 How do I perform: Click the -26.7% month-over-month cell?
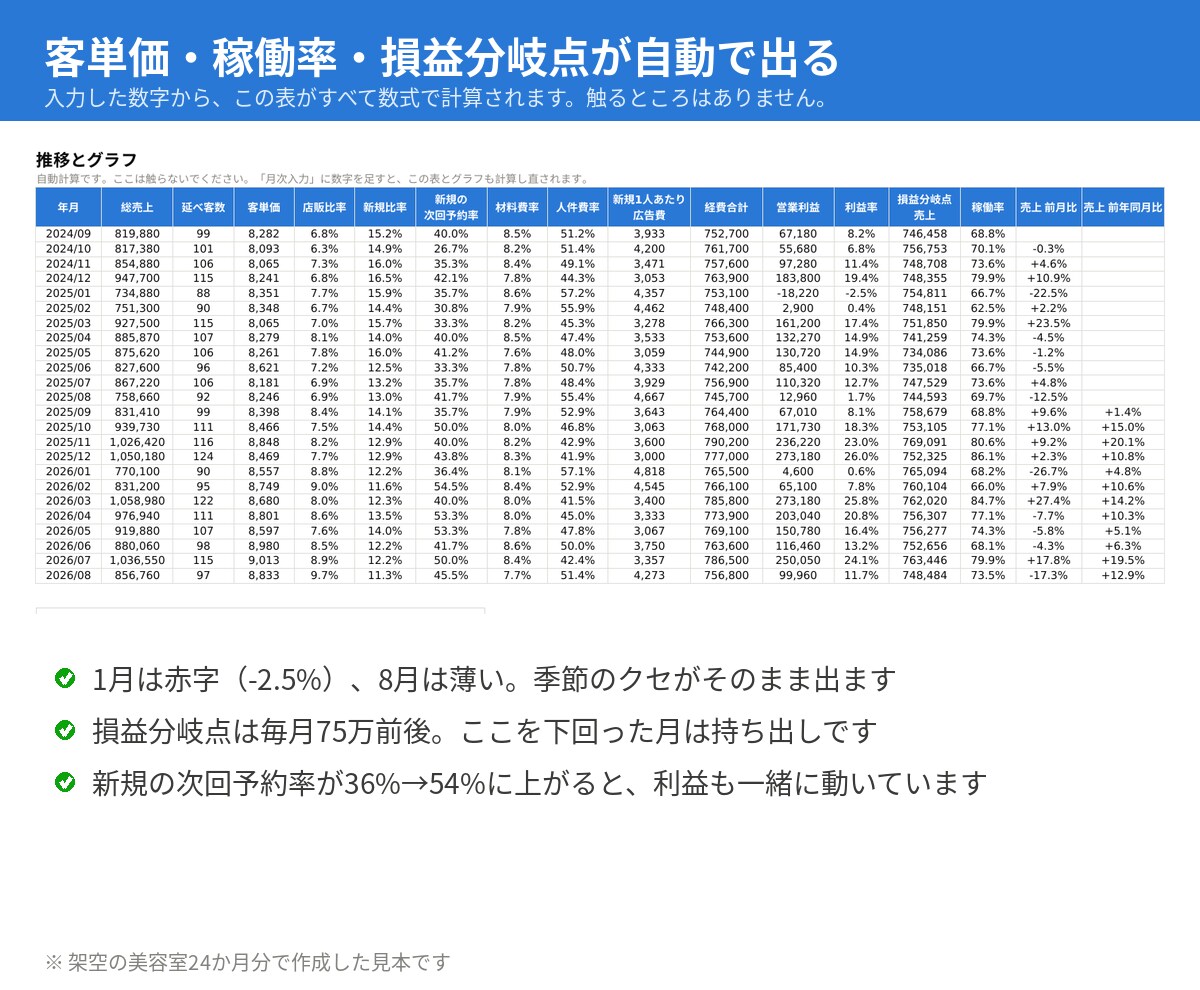pyautogui.click(x=1049, y=472)
